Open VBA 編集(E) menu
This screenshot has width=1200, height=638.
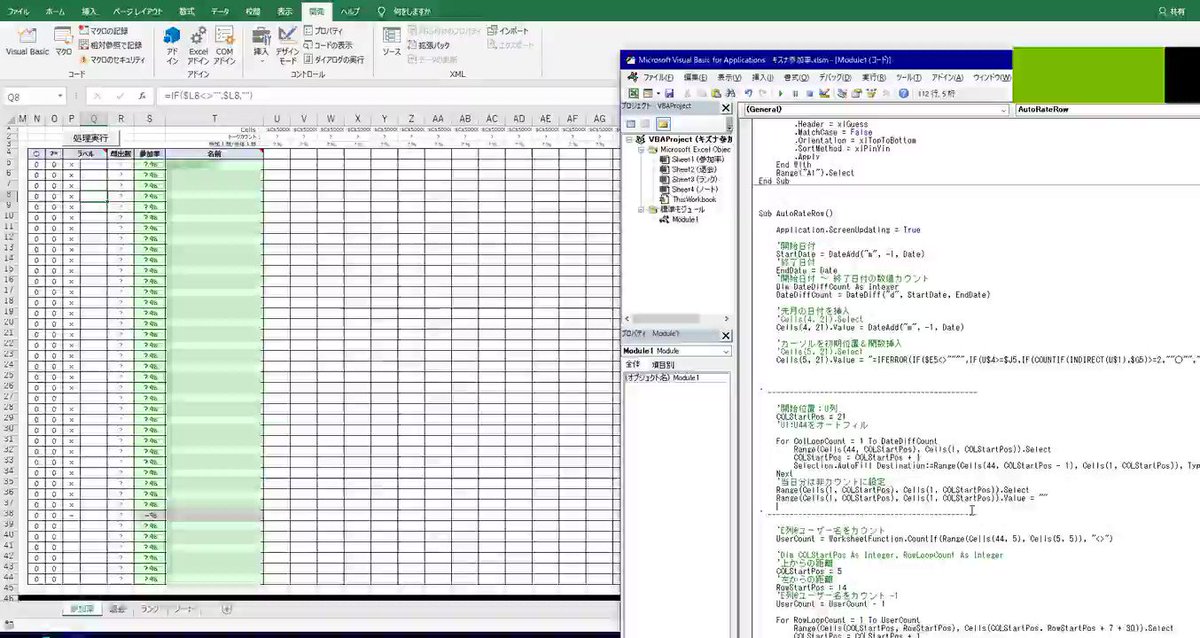[696, 77]
